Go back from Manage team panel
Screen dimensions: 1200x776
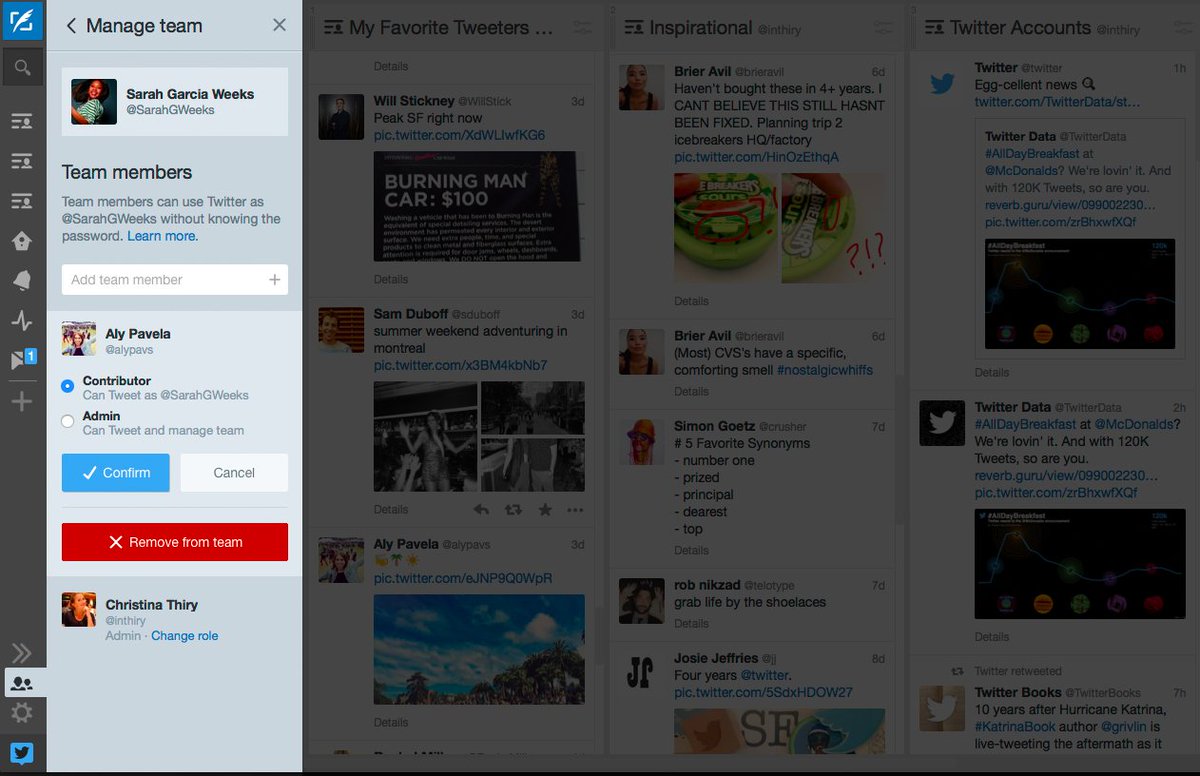(71, 26)
